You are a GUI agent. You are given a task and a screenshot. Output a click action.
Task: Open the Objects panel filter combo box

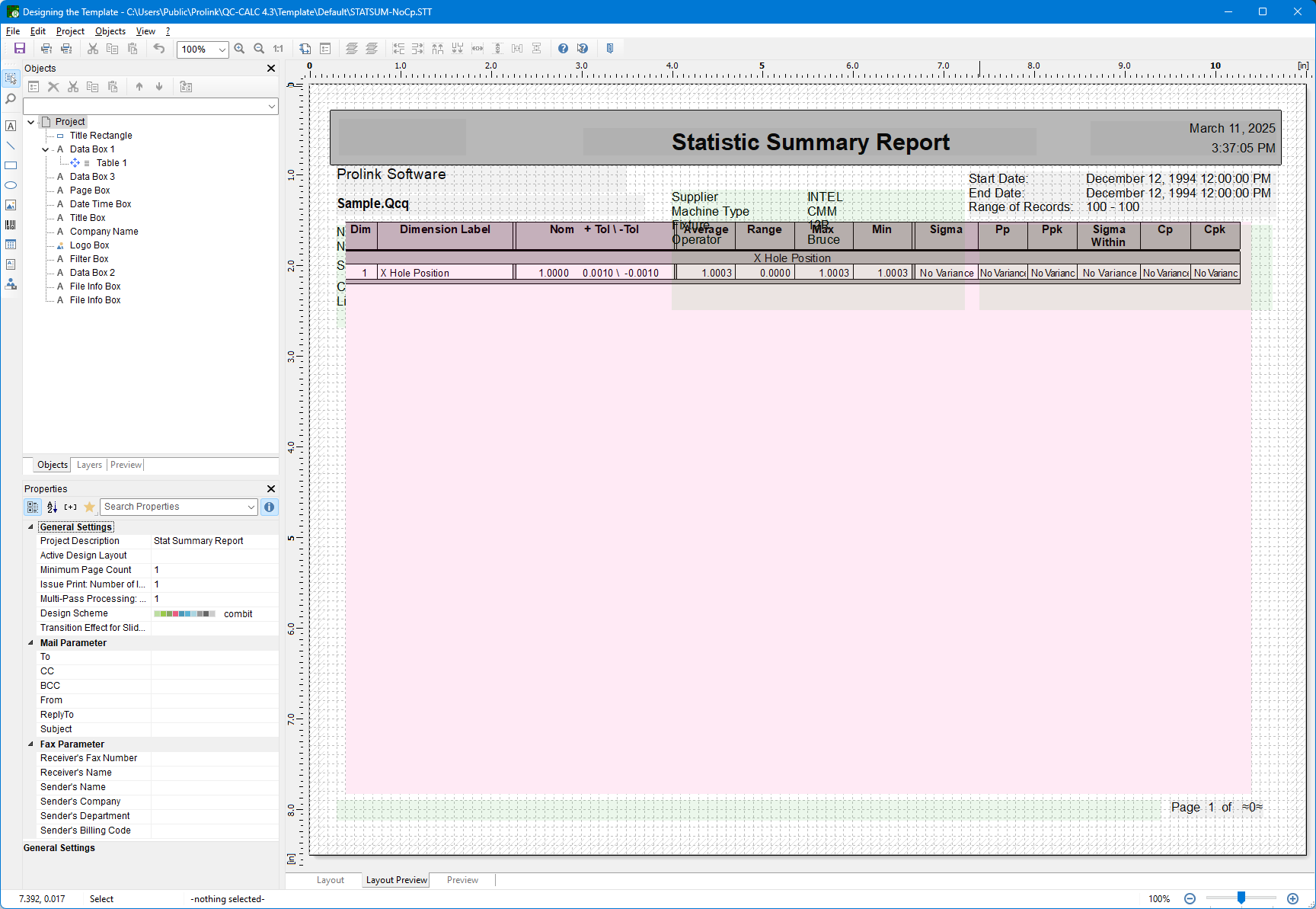[x=151, y=107]
